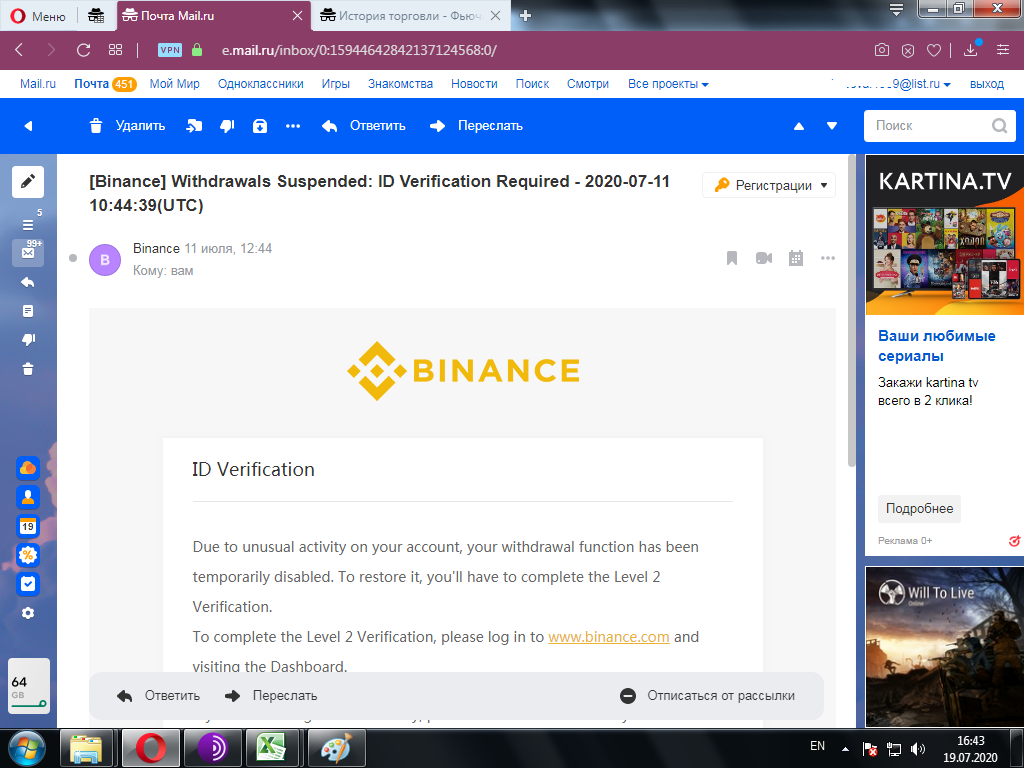Bookmark page with heart icon
Viewport: 1024px width, 768px height.
point(934,50)
